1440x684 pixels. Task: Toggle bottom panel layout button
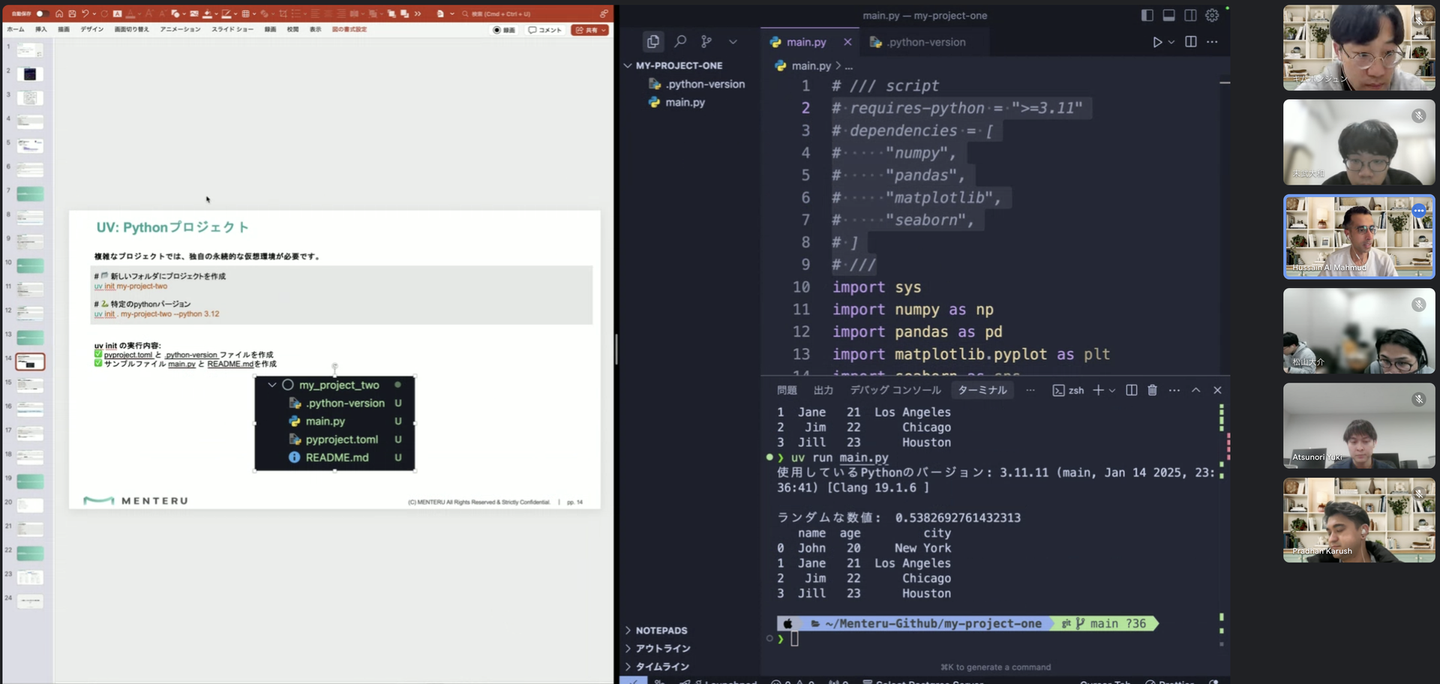[x=1168, y=15]
